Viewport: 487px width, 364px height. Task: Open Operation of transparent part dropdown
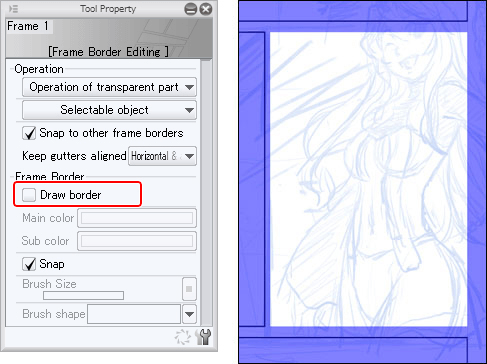point(109,87)
